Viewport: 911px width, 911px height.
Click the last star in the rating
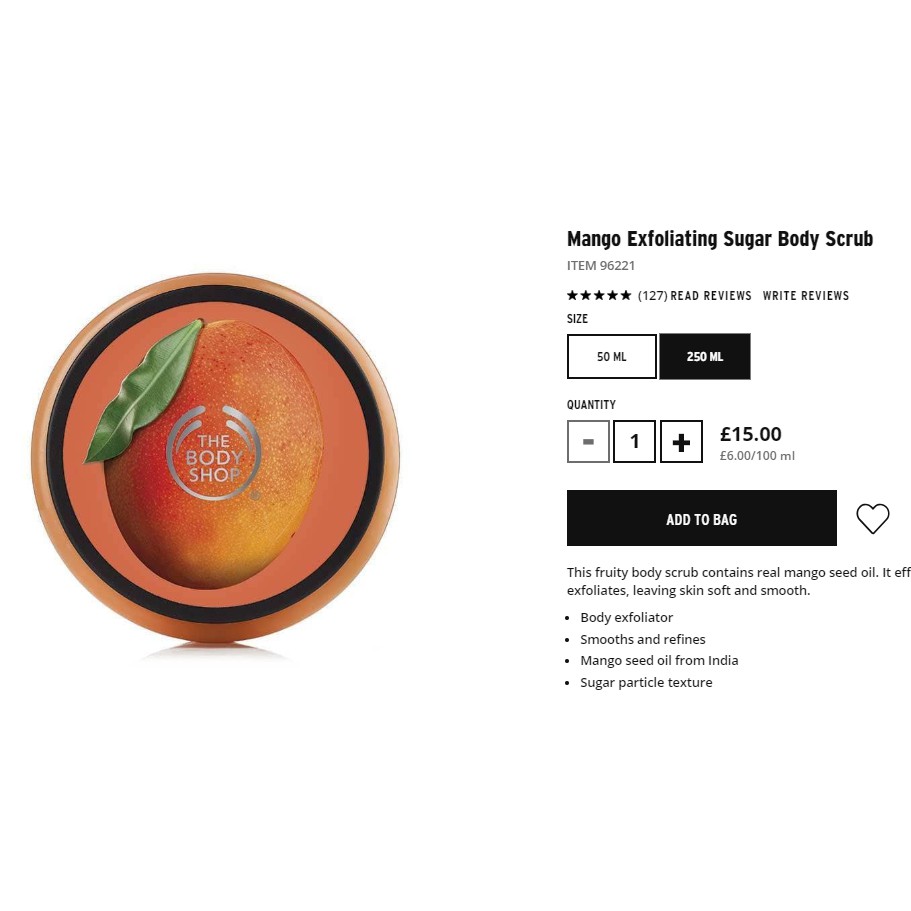pos(626,295)
